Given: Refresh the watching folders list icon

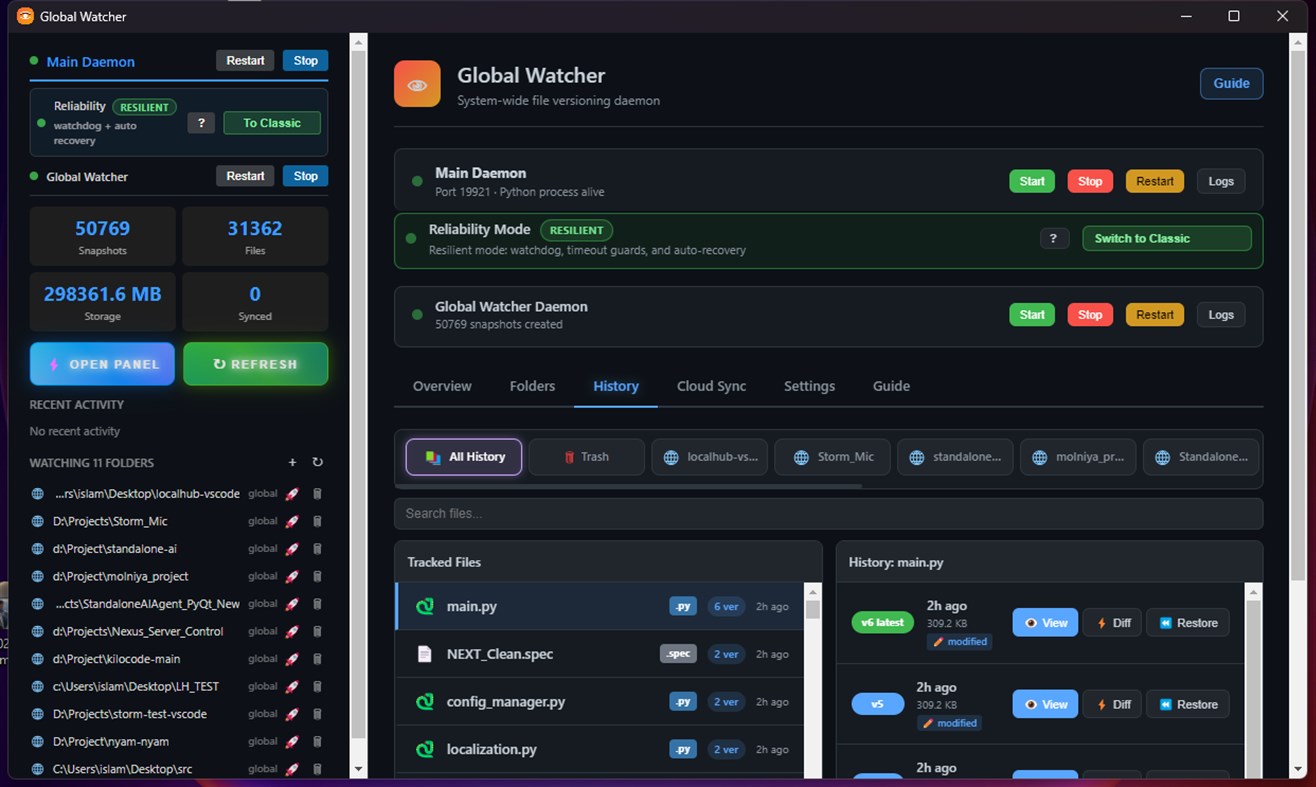Looking at the screenshot, I should click(x=318, y=463).
